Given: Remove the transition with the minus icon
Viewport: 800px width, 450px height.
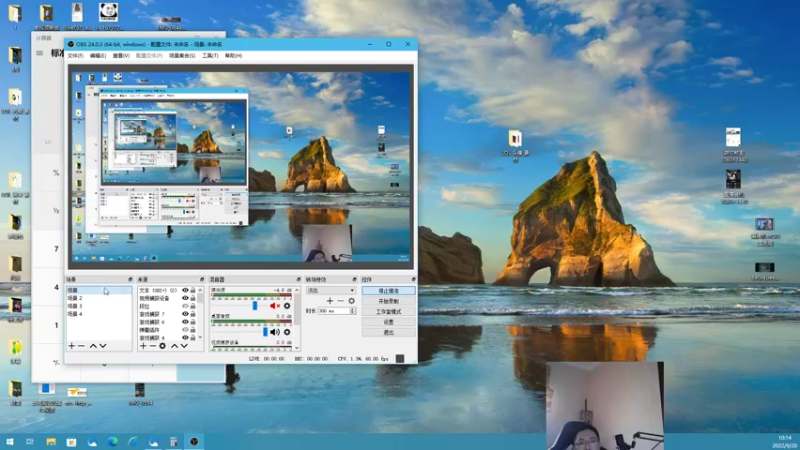Looking at the screenshot, I should [x=340, y=301].
